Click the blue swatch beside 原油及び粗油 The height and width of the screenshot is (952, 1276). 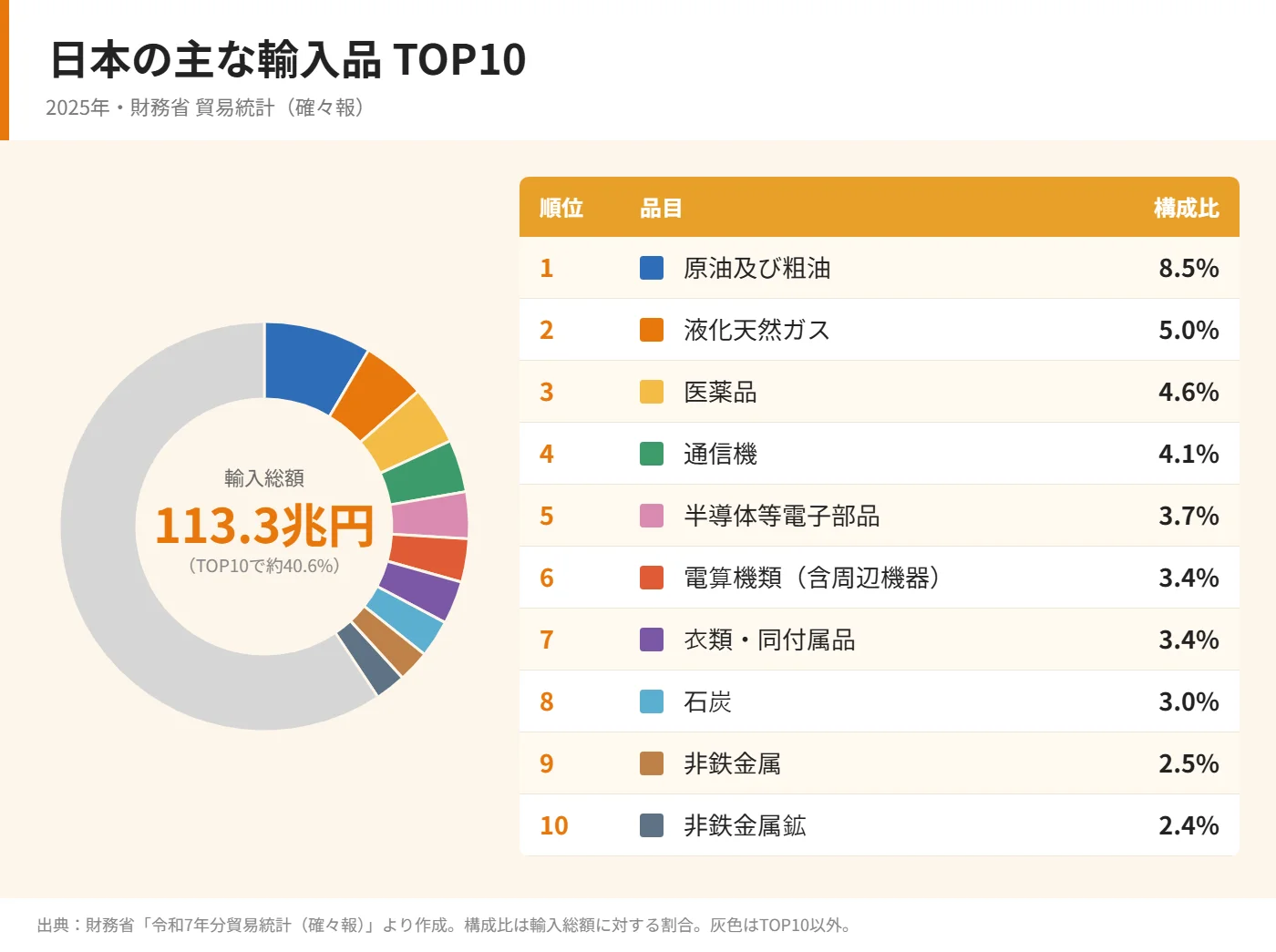[652, 268]
